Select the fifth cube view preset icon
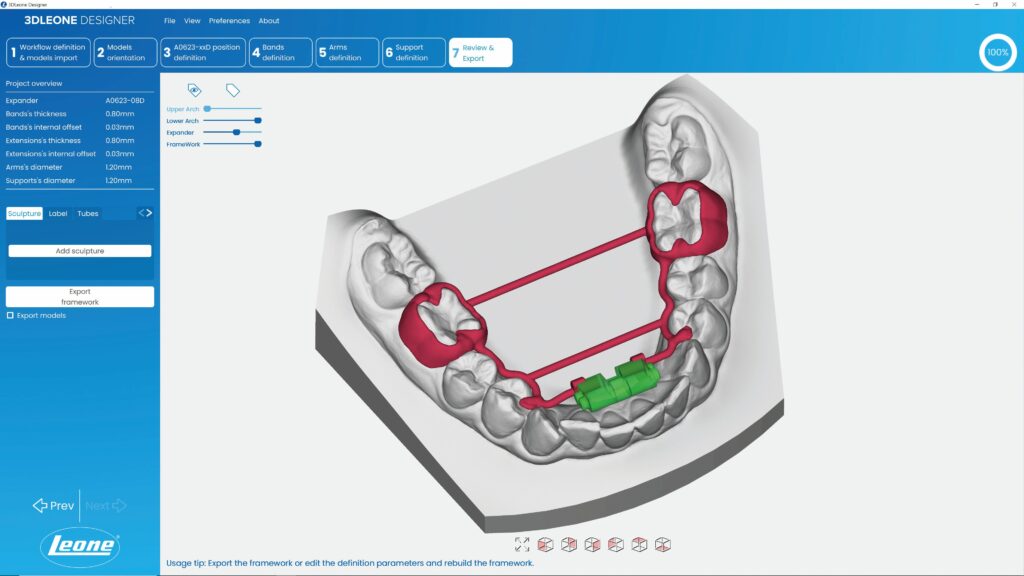The height and width of the screenshot is (576, 1024). tap(639, 544)
